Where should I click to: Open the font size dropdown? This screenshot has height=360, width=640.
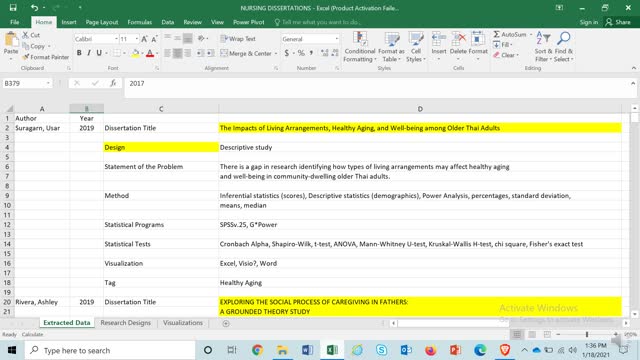(x=136, y=39)
